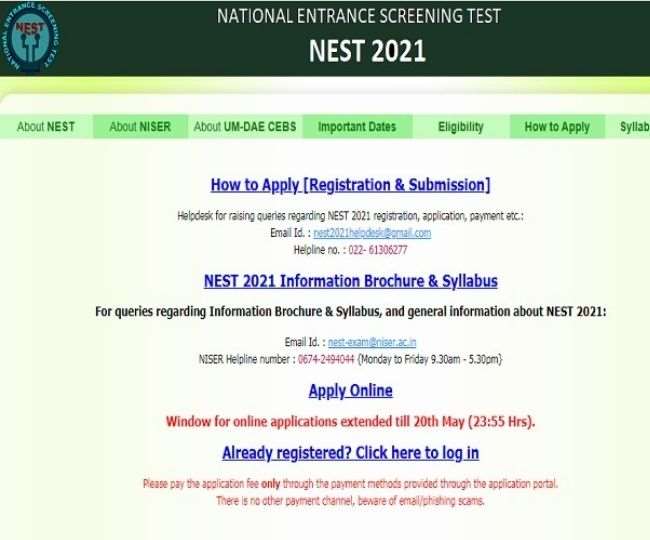Click the nest-exam@niser.ac.in email link
The width and height of the screenshot is (650, 540).
[x=372, y=342]
